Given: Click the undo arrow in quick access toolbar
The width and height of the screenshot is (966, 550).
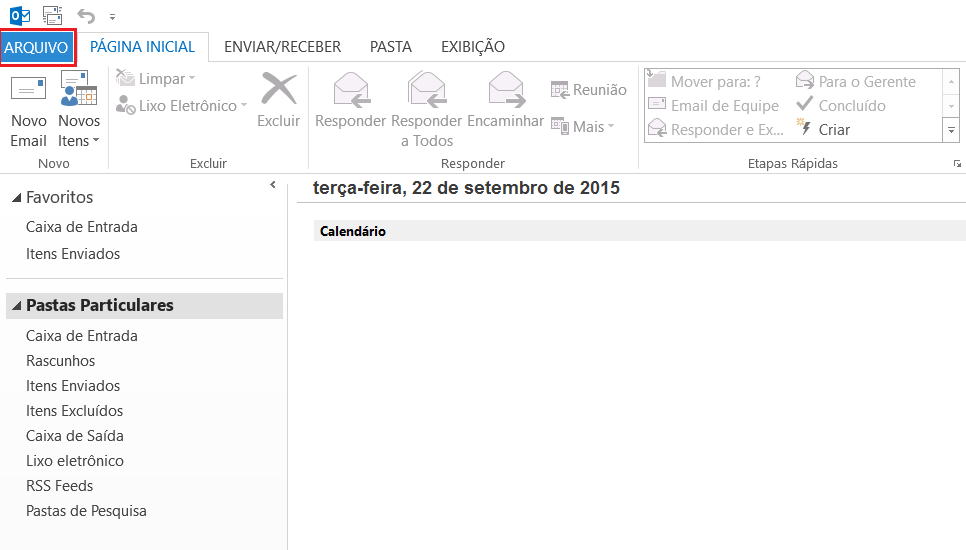Looking at the screenshot, I should tap(85, 15).
